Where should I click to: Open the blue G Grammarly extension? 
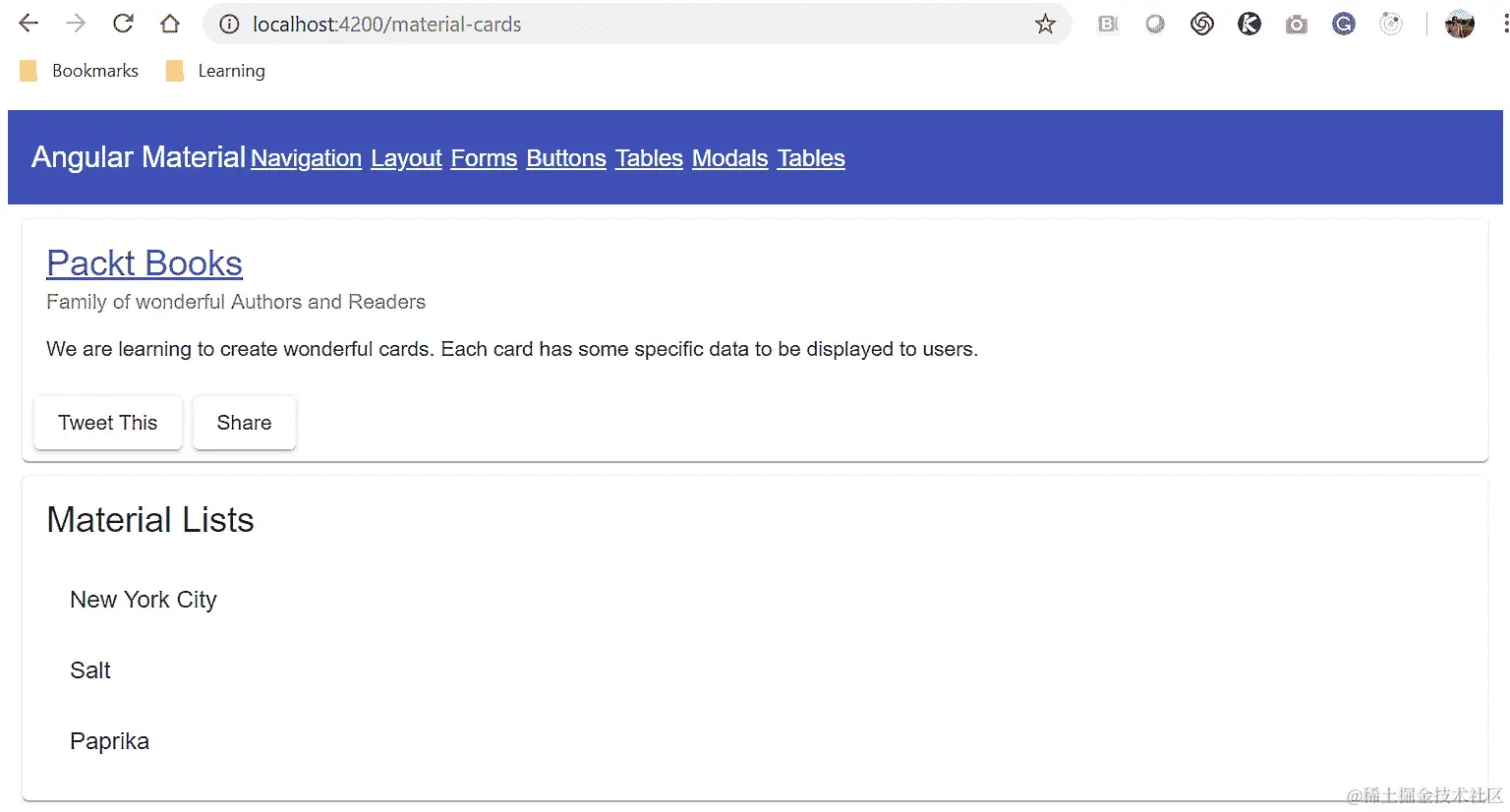[x=1344, y=25]
